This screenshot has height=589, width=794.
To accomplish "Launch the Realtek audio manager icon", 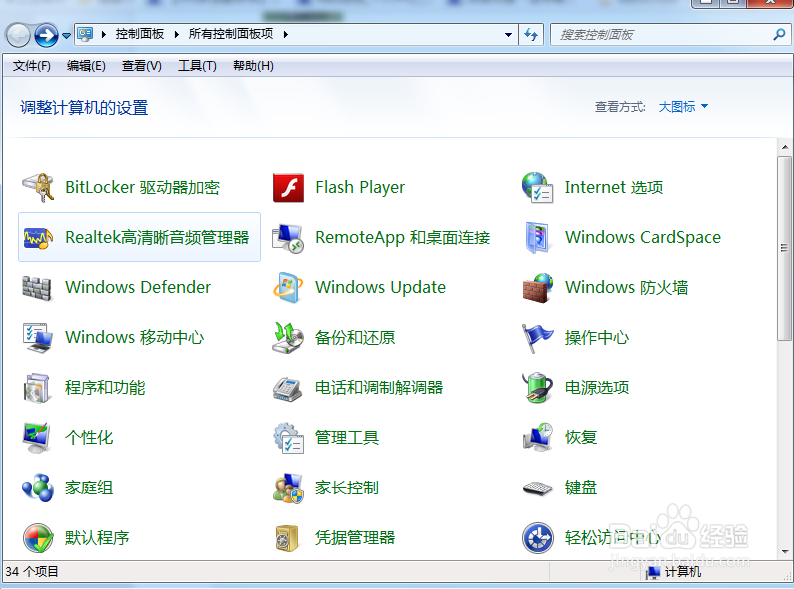I will [x=38, y=238].
